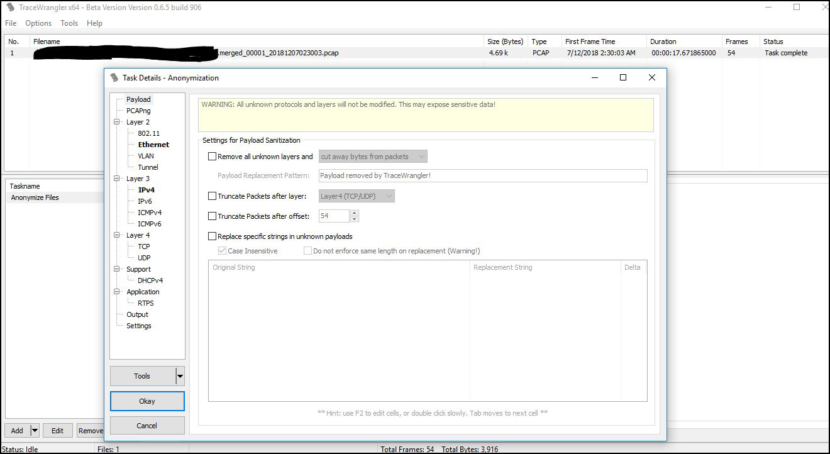Screen dimensions: 830x454
Task: Click the Okay button
Action: pyautogui.click(x=147, y=401)
